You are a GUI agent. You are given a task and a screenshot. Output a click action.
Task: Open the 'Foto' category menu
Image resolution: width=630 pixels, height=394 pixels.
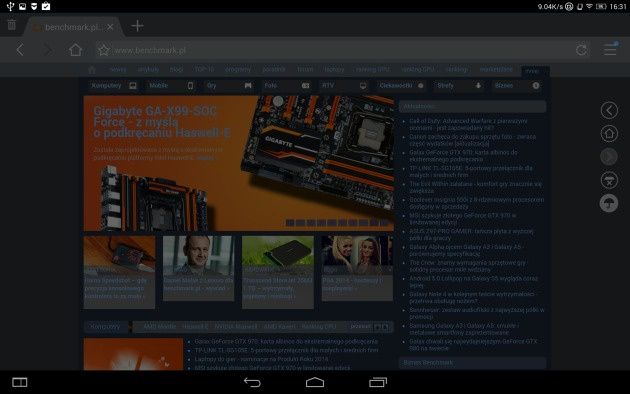[286, 86]
